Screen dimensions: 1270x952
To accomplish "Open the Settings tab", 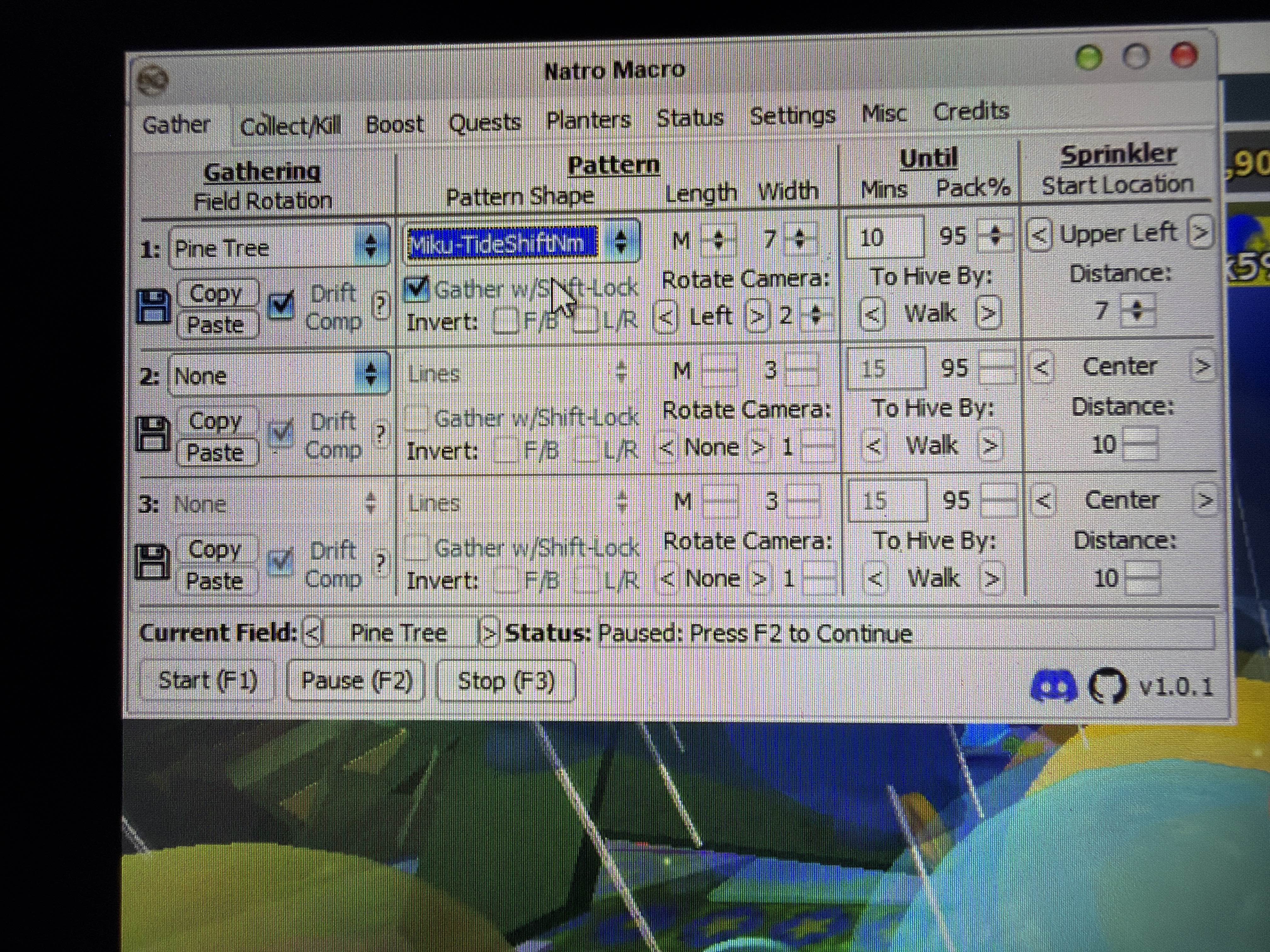I will (792, 116).
